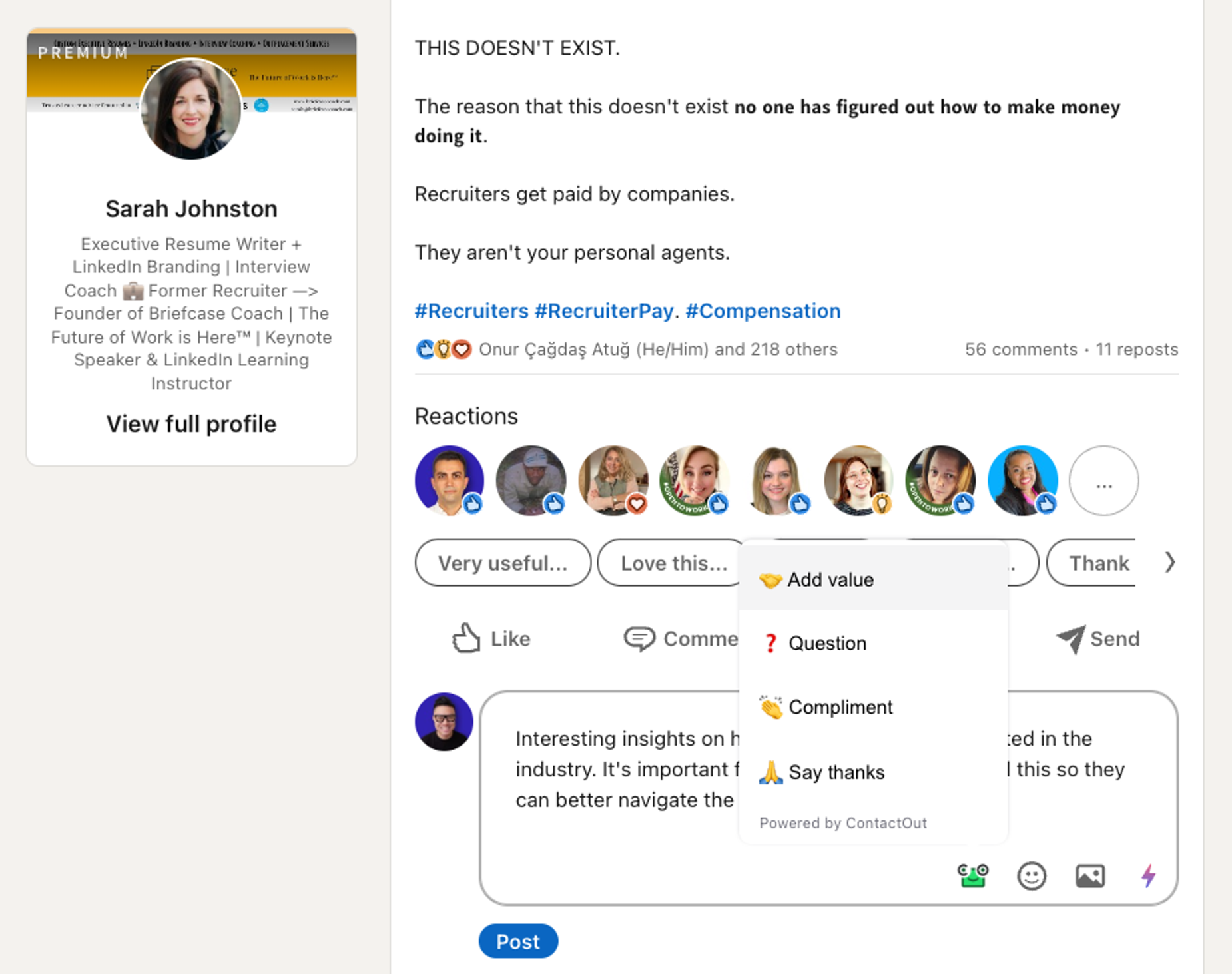Open 'View full profile' link
This screenshot has height=974, width=1232.
coord(191,424)
